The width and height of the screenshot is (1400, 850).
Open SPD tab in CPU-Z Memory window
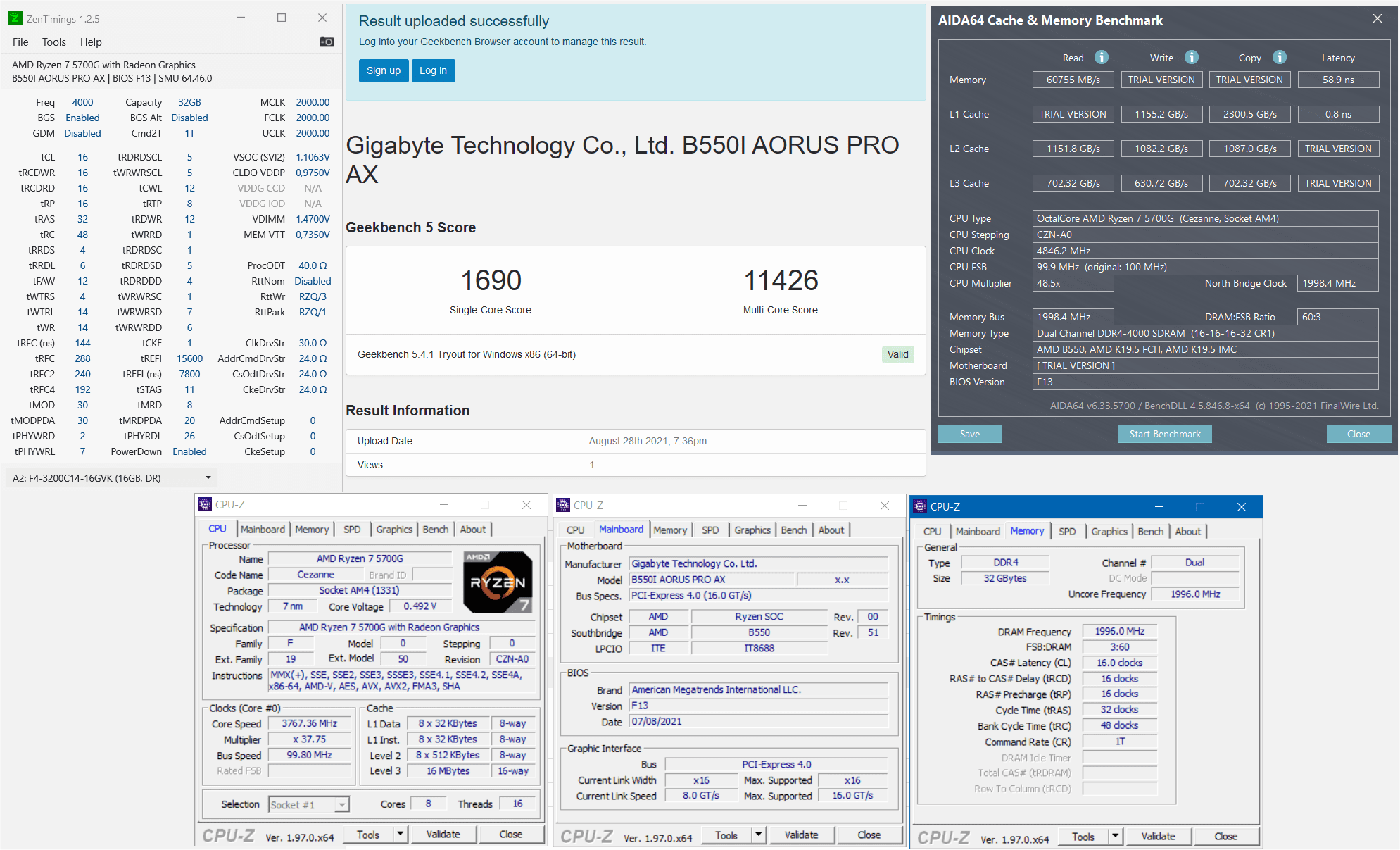point(1067,531)
